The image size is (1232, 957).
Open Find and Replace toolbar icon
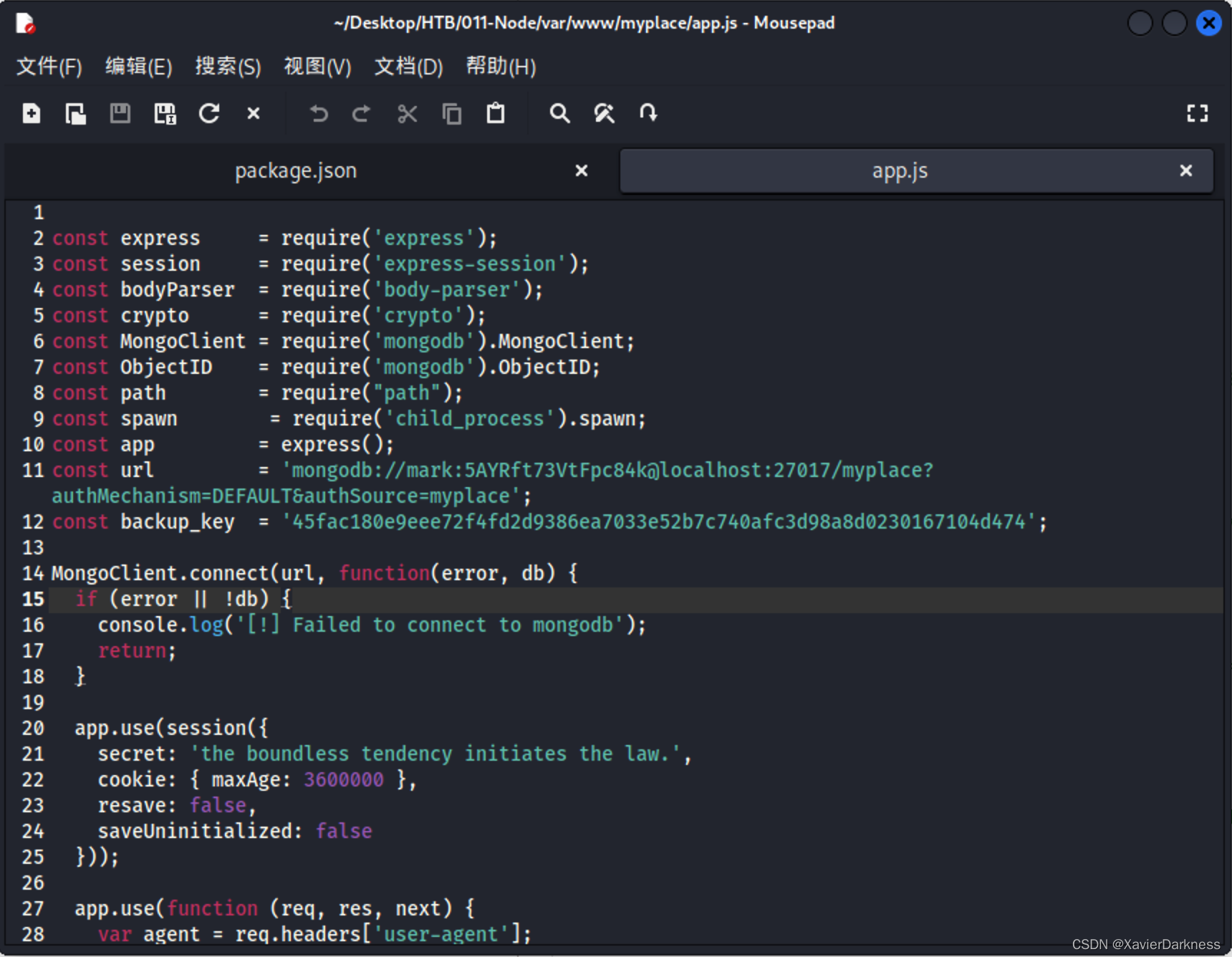pyautogui.click(x=604, y=113)
